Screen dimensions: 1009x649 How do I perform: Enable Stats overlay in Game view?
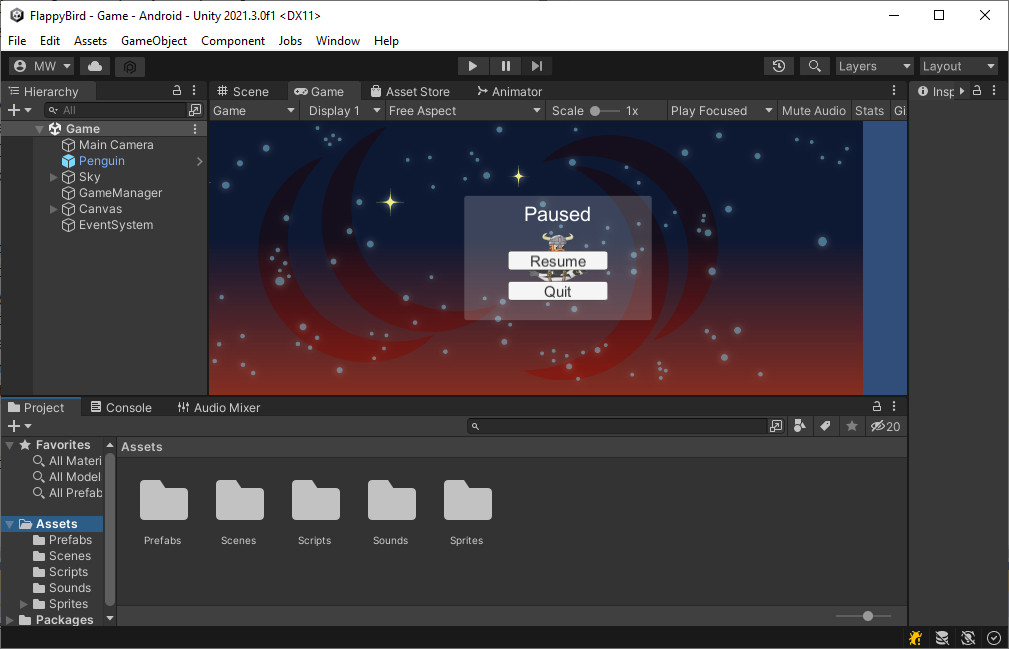(x=869, y=110)
